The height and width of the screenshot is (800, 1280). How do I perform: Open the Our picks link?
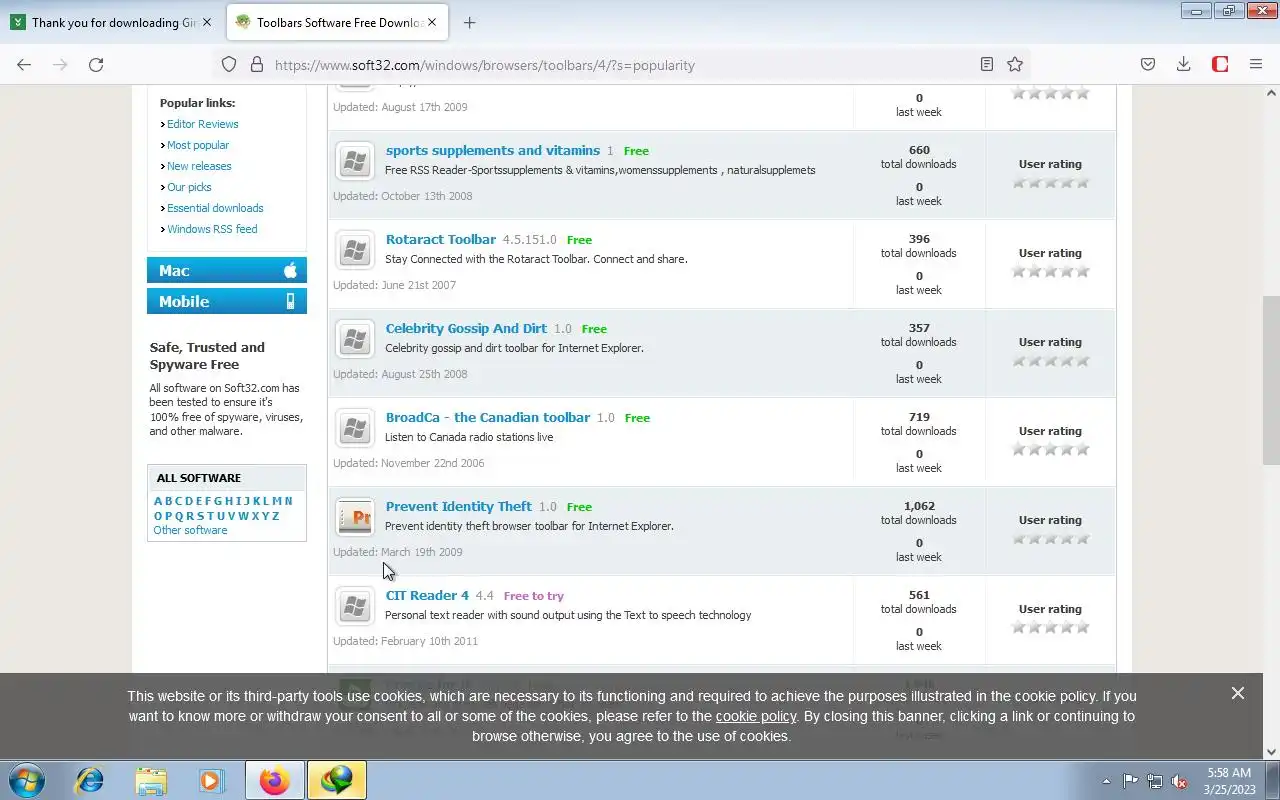(189, 187)
